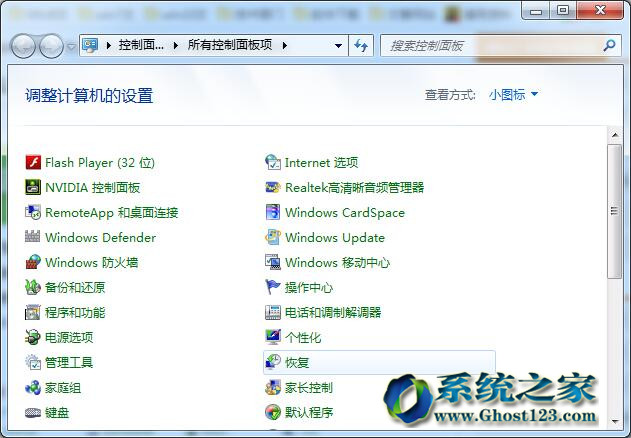Viewport: 631px width, 438px height.
Task: Click the 默认程序 icon
Action: [273, 413]
